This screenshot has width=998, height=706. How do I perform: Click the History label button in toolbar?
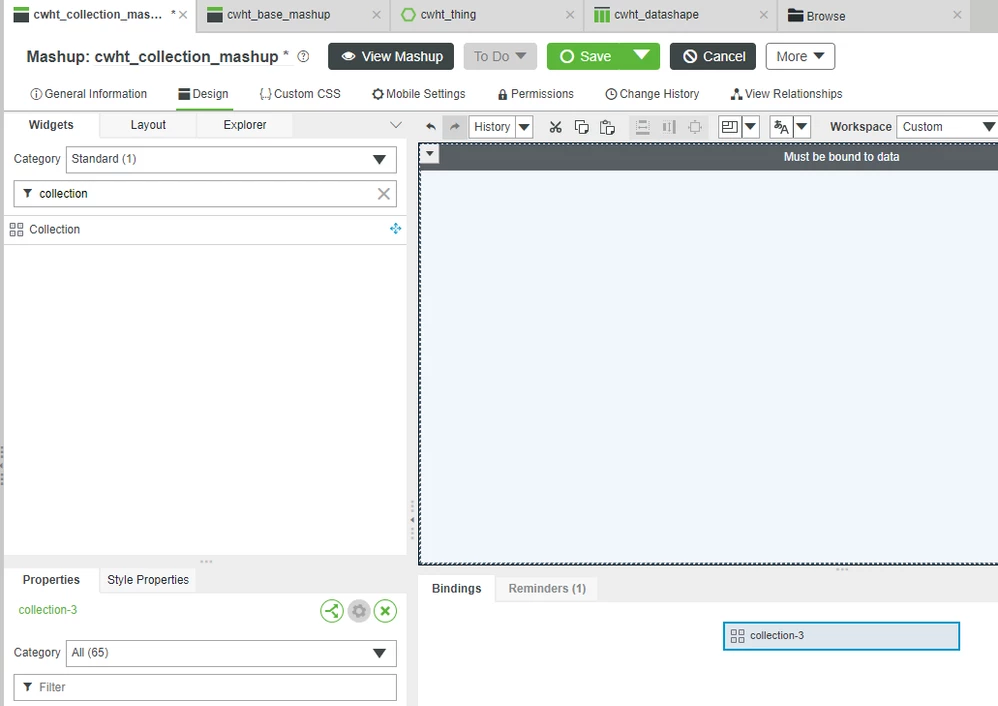[x=492, y=127]
